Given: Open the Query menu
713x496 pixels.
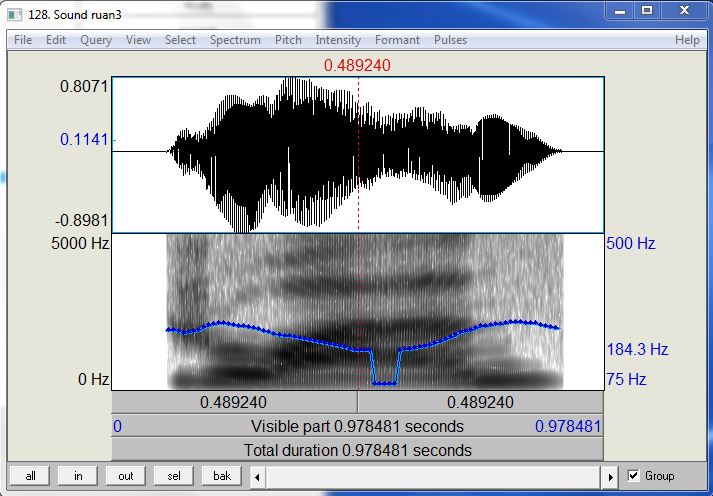Looking at the screenshot, I should point(95,40).
